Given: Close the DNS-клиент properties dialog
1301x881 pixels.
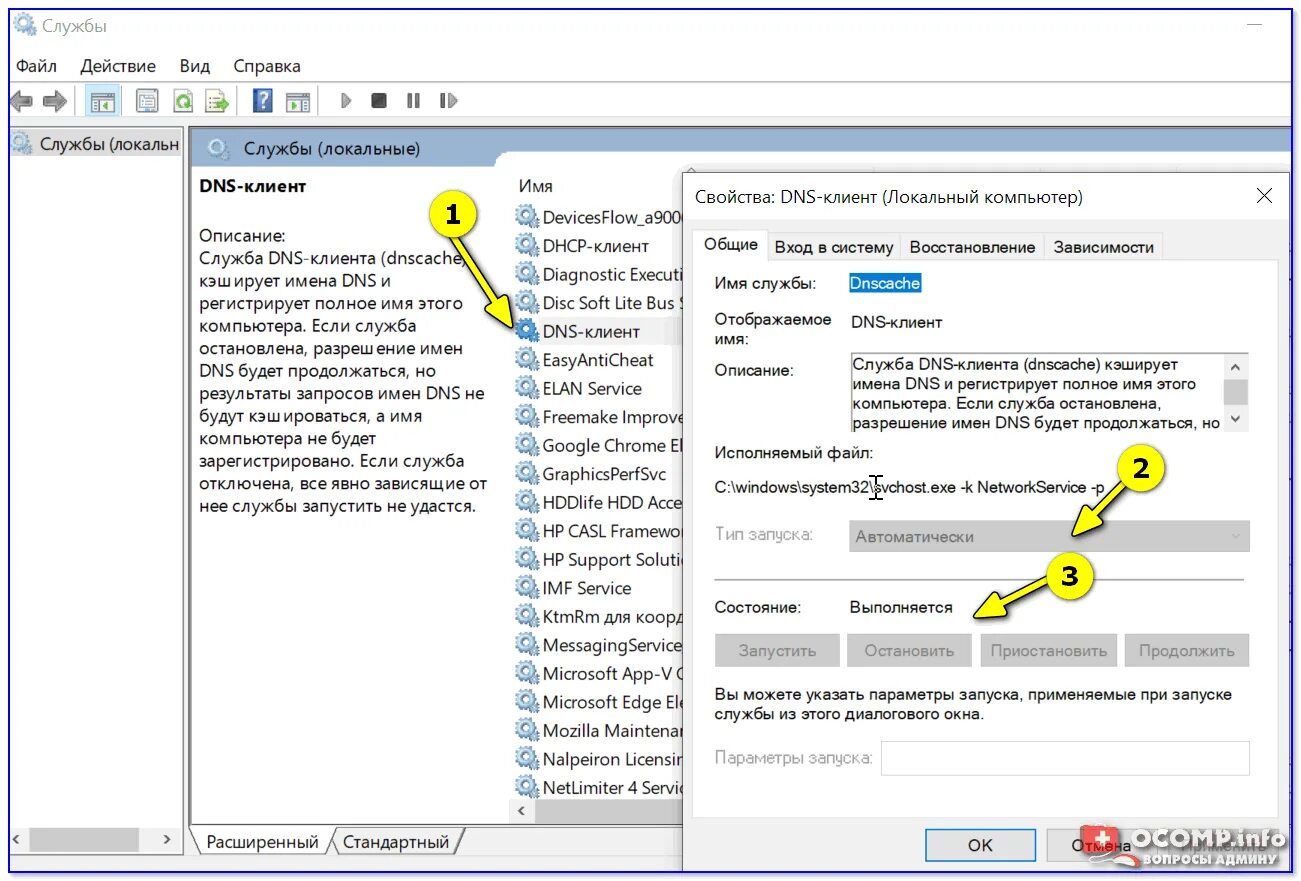Looking at the screenshot, I should pos(1264,197).
